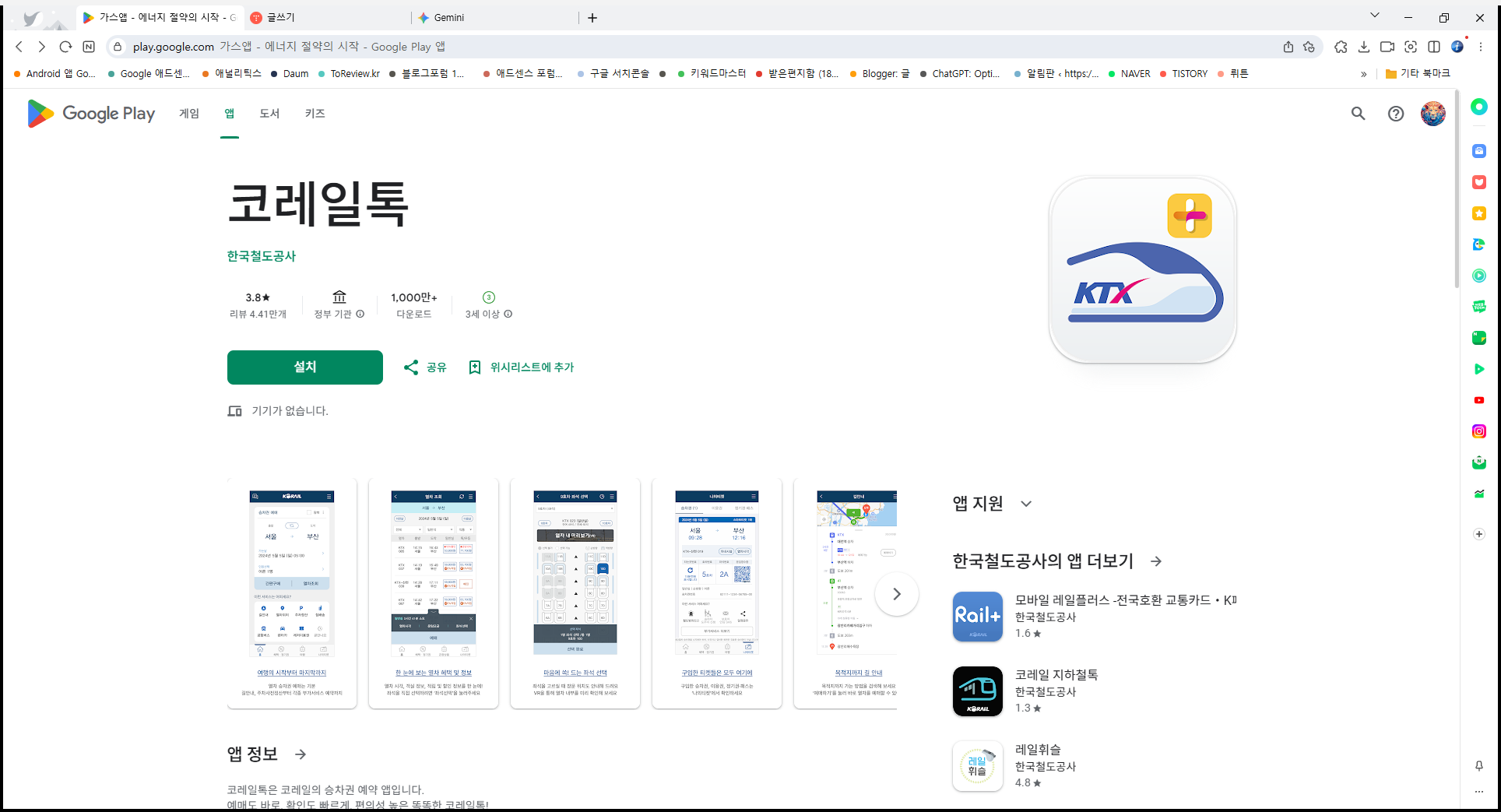Switch to the Gemini browser tab

pos(450,17)
